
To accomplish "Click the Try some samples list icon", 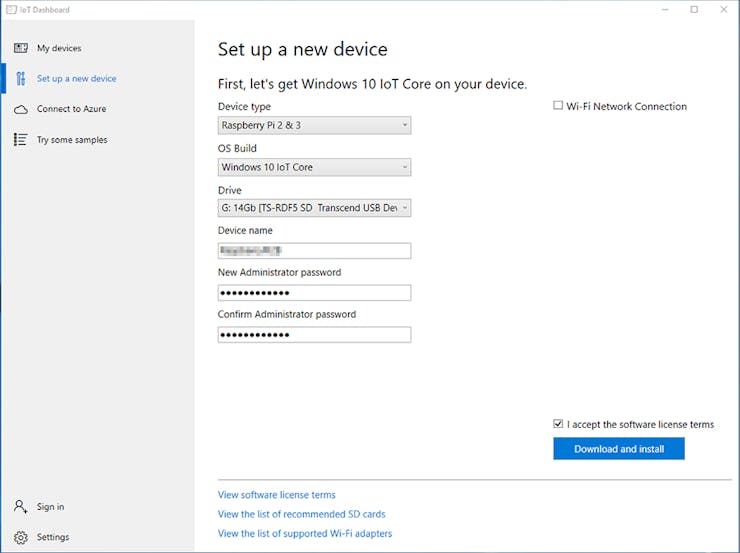I will [x=21, y=140].
